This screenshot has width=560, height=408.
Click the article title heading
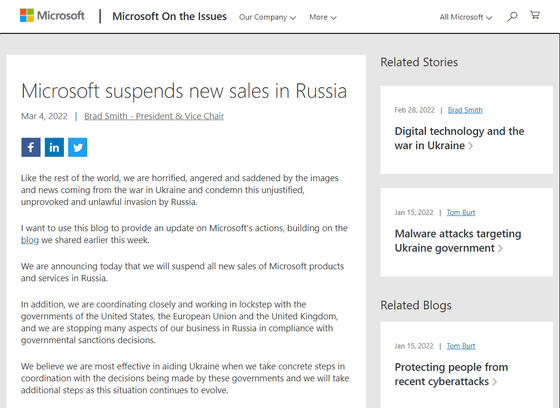pyautogui.click(x=184, y=91)
